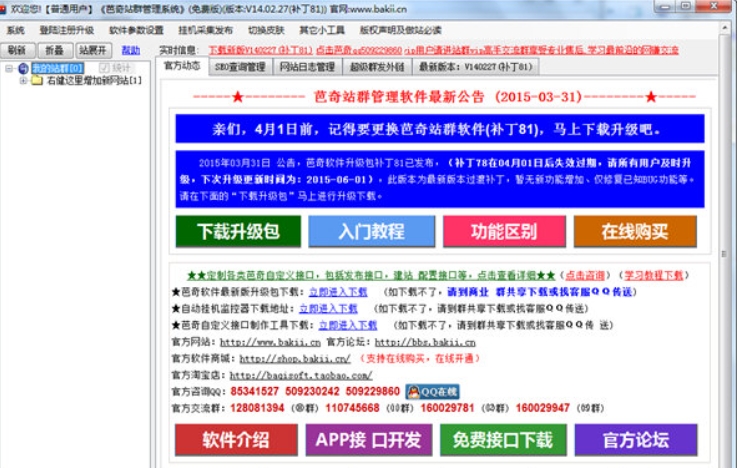Screen dimensions: 739x468
Task: Click the green 定制各类芭奇自定义接口 link
Action: [371, 275]
